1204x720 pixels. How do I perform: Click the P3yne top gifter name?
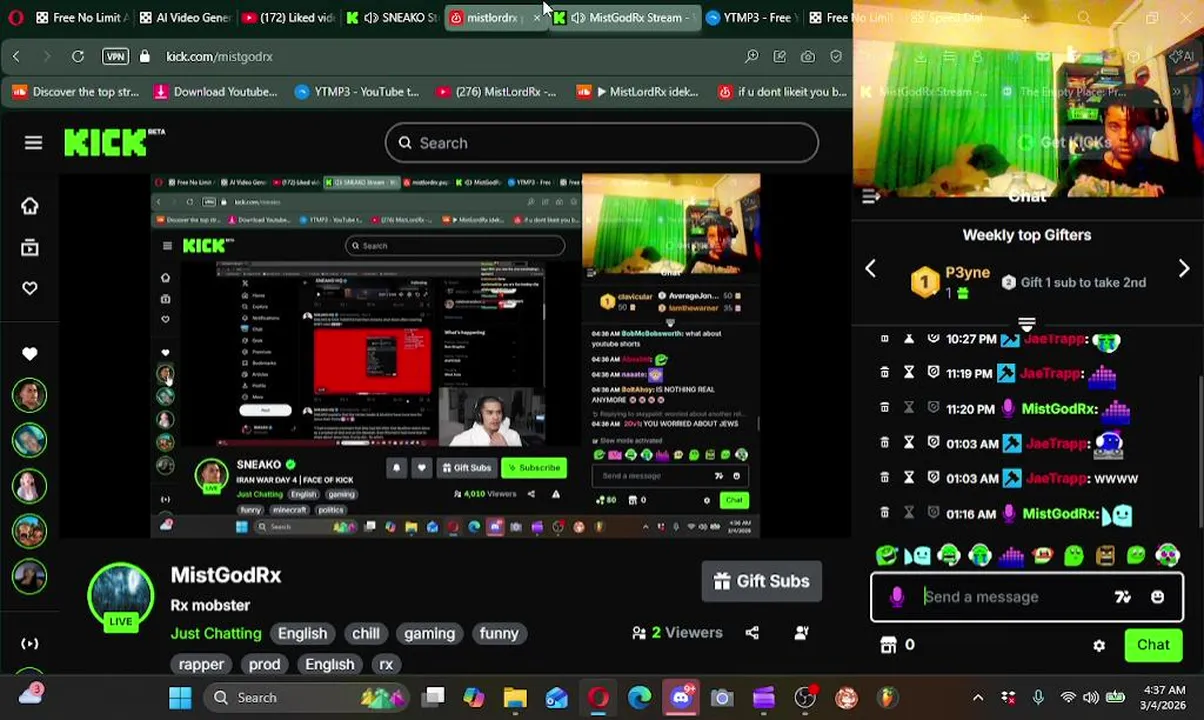(967, 273)
